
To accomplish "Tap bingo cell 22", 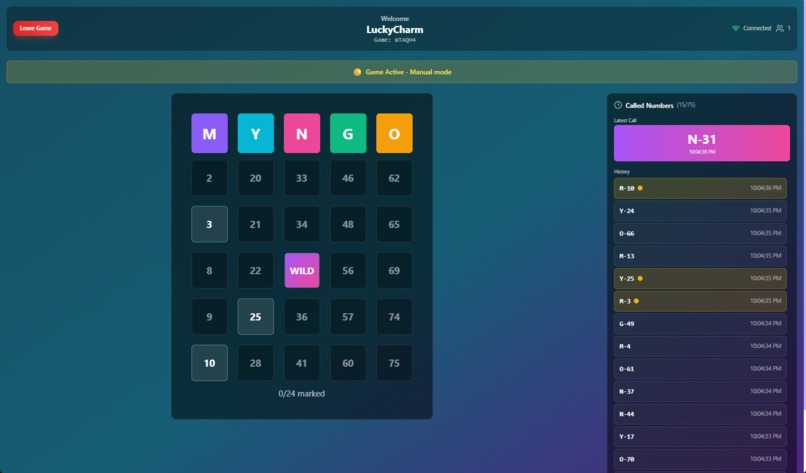I will 255,270.
